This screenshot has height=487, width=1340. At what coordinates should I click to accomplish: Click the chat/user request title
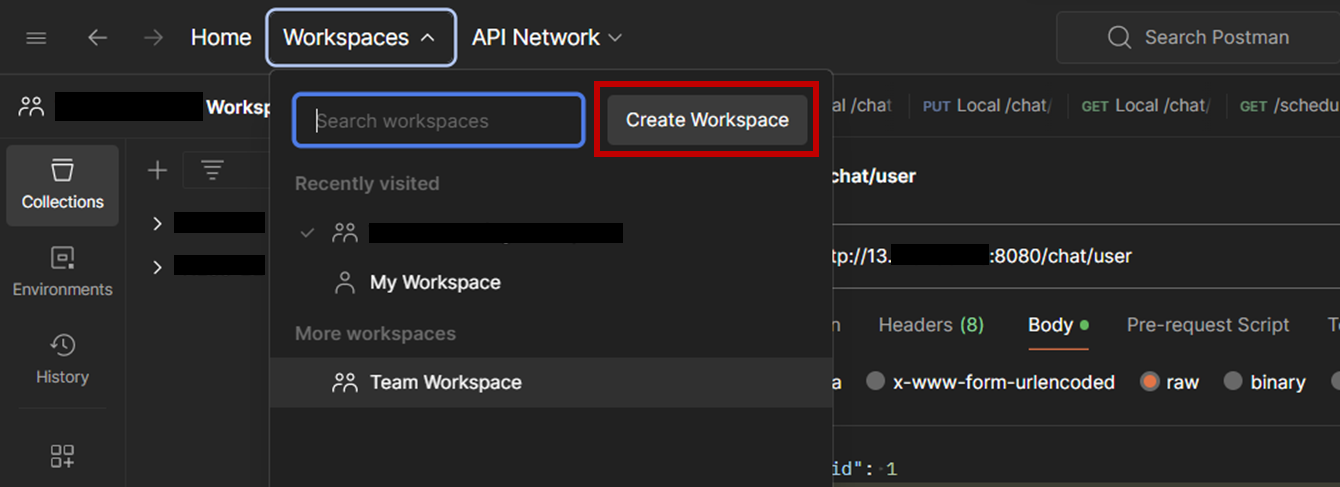pyautogui.click(x=874, y=176)
